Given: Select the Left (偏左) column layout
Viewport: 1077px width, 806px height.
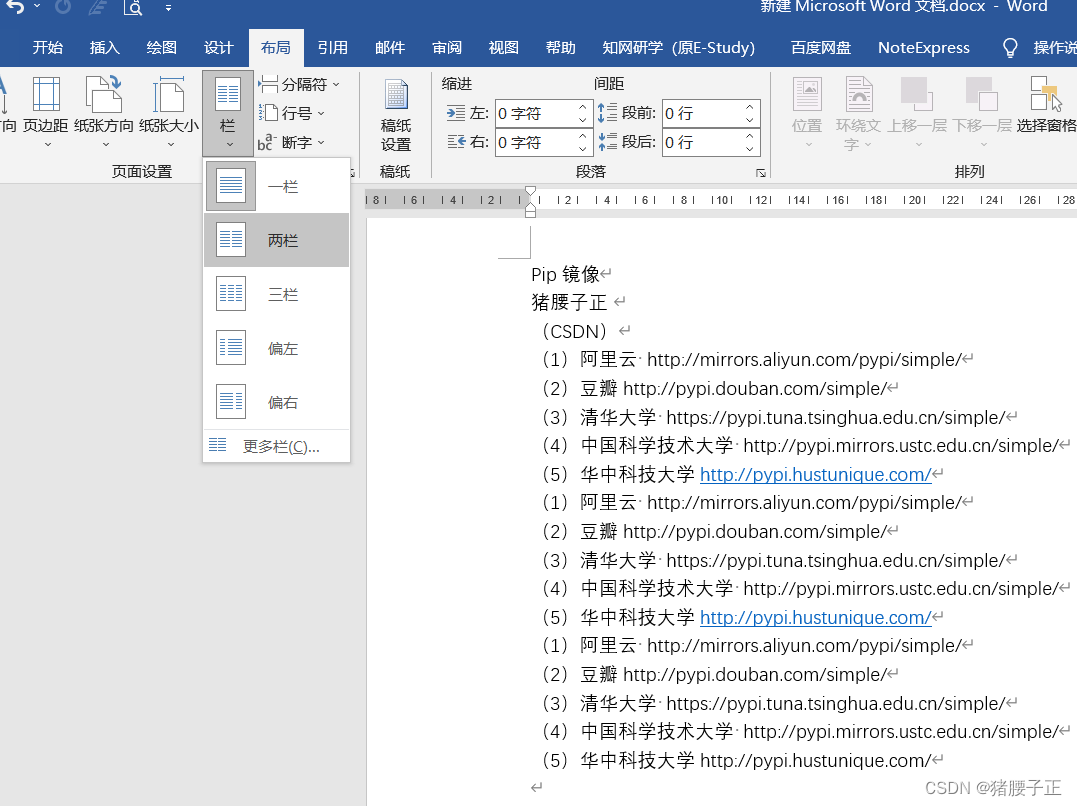Looking at the screenshot, I should (x=277, y=348).
